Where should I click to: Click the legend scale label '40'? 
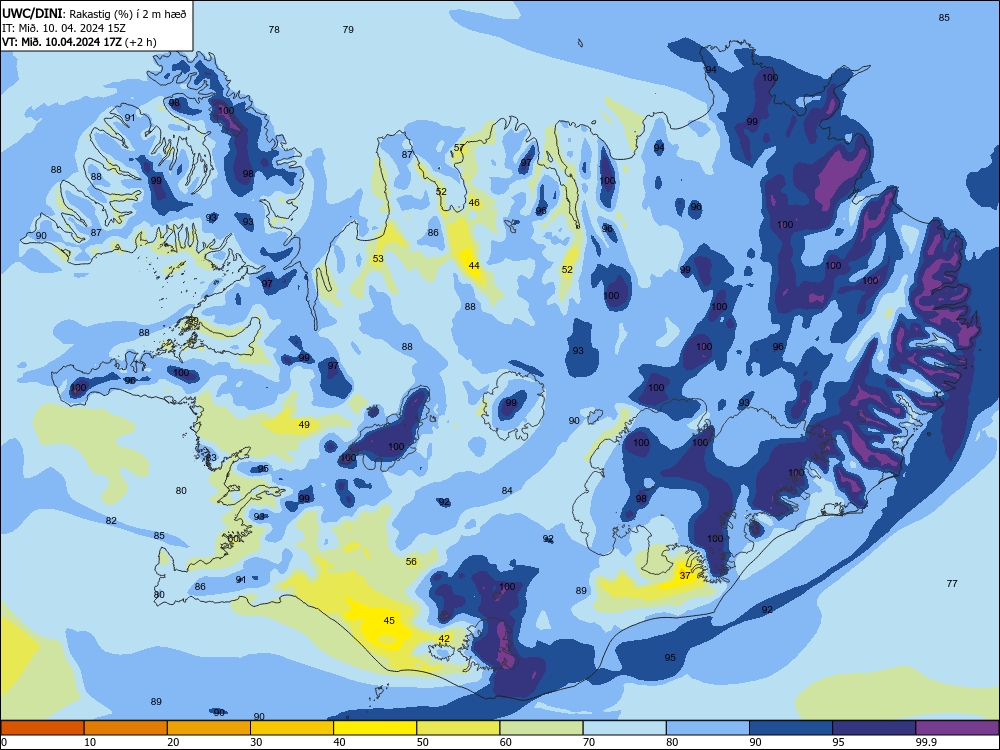click(x=340, y=742)
